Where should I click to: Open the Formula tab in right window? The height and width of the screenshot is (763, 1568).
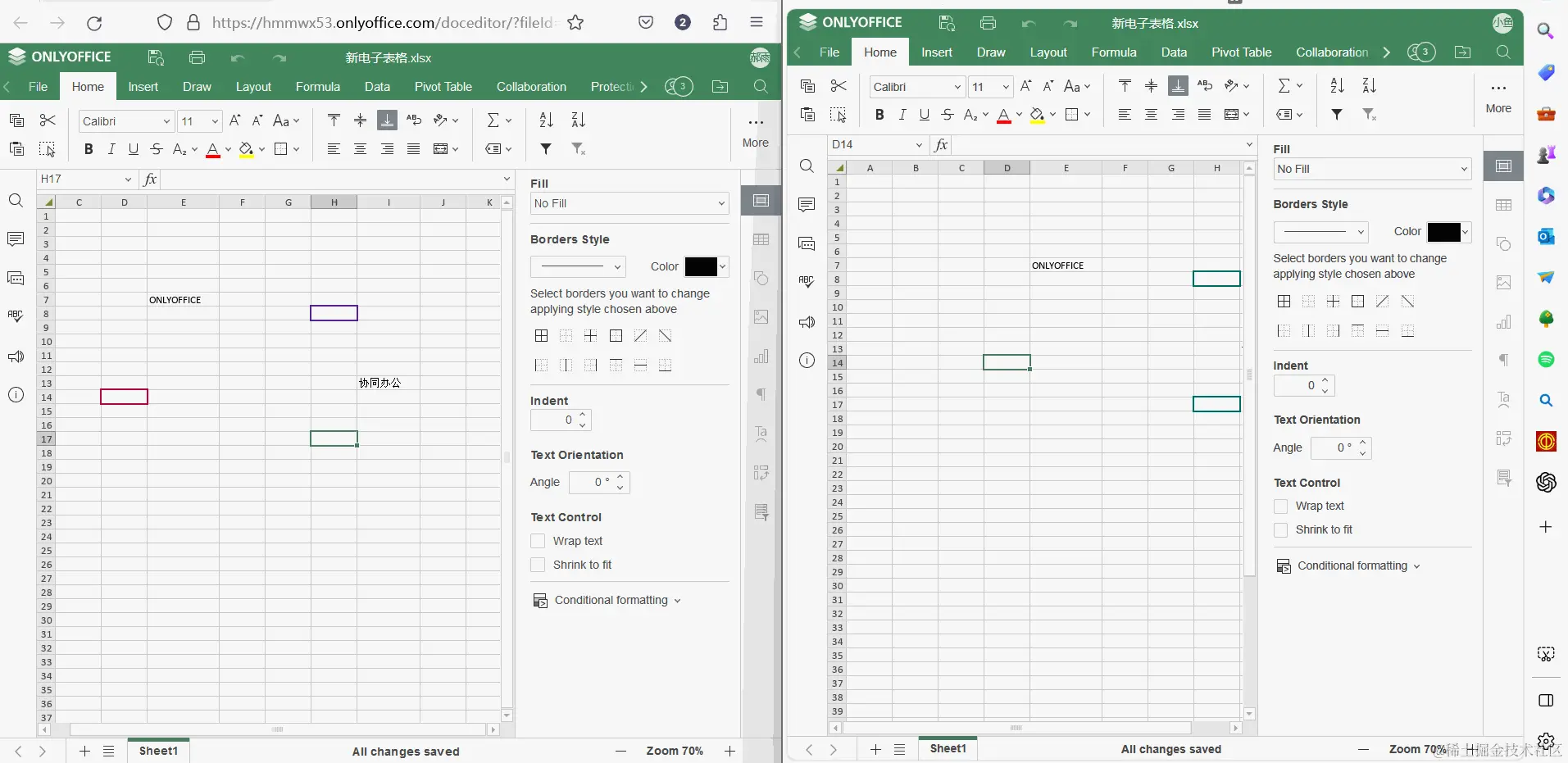(1114, 52)
